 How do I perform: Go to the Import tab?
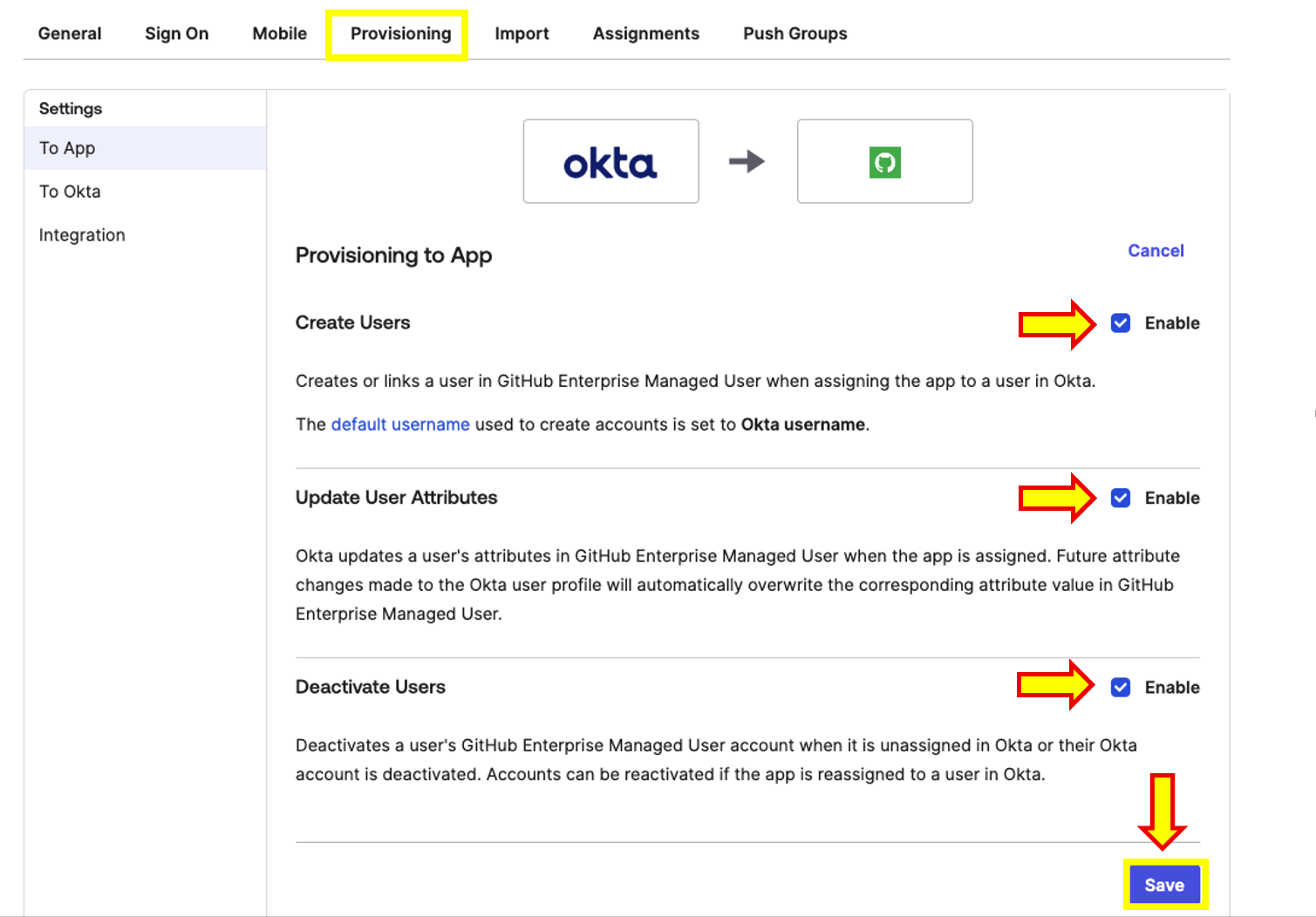pyautogui.click(x=522, y=33)
